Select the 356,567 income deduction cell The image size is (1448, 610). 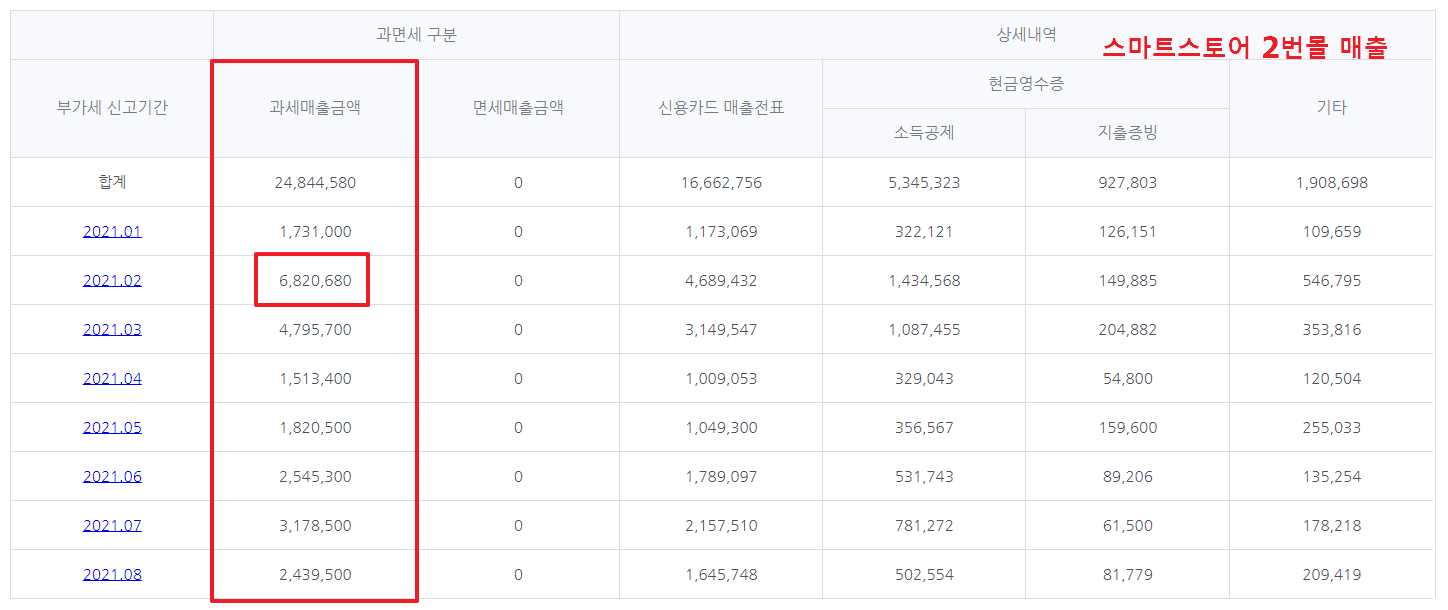[924, 428]
